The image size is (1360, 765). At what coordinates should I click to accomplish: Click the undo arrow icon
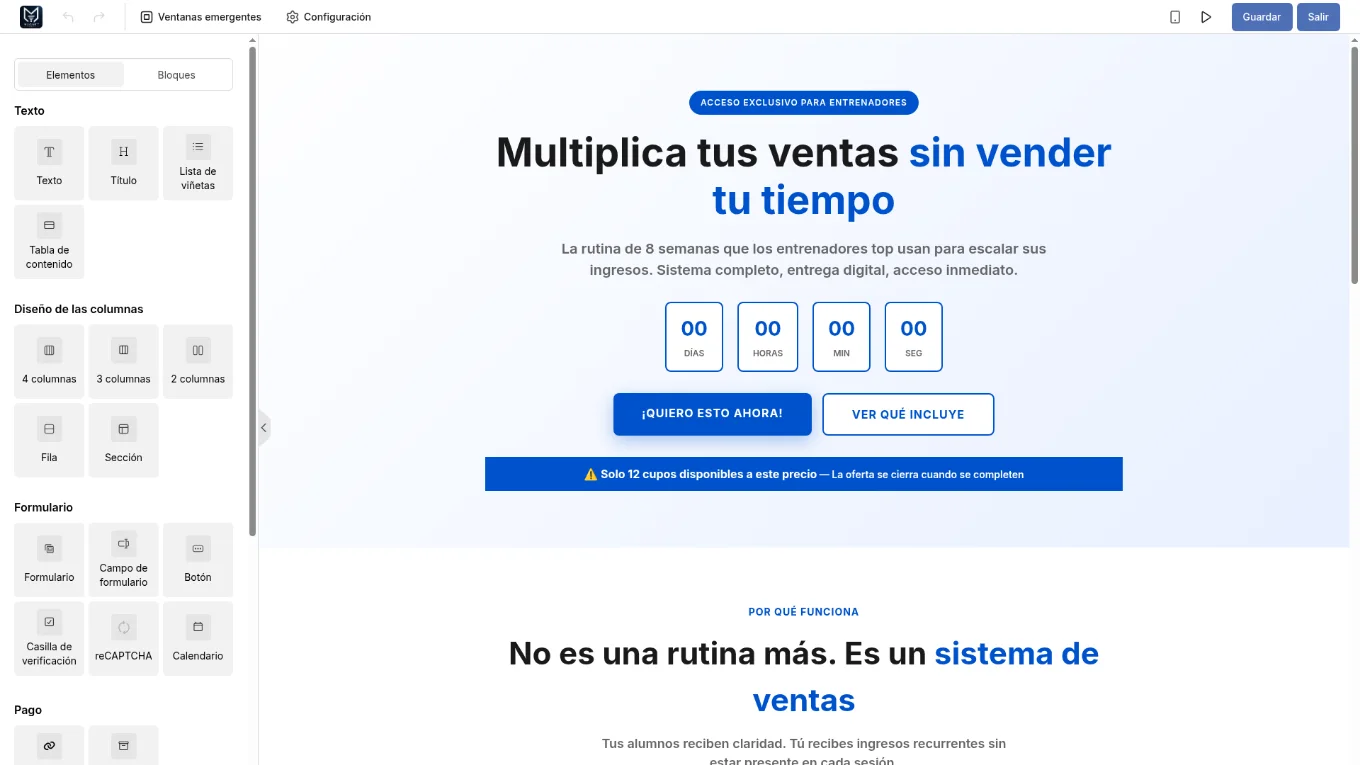point(68,17)
